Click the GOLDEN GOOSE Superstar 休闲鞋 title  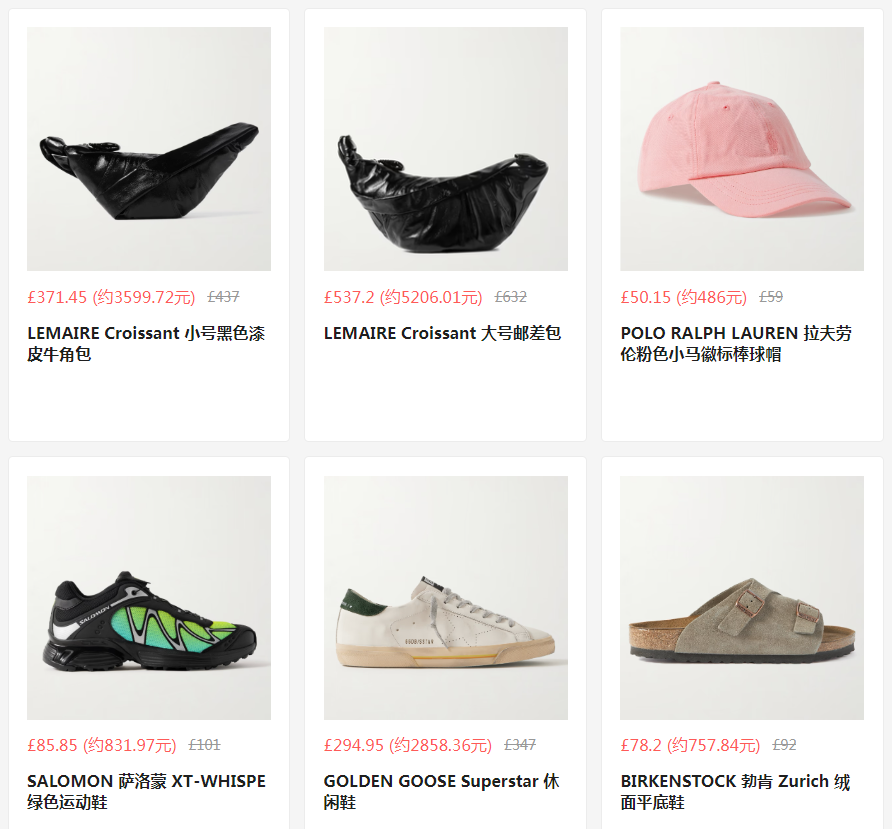point(441,791)
